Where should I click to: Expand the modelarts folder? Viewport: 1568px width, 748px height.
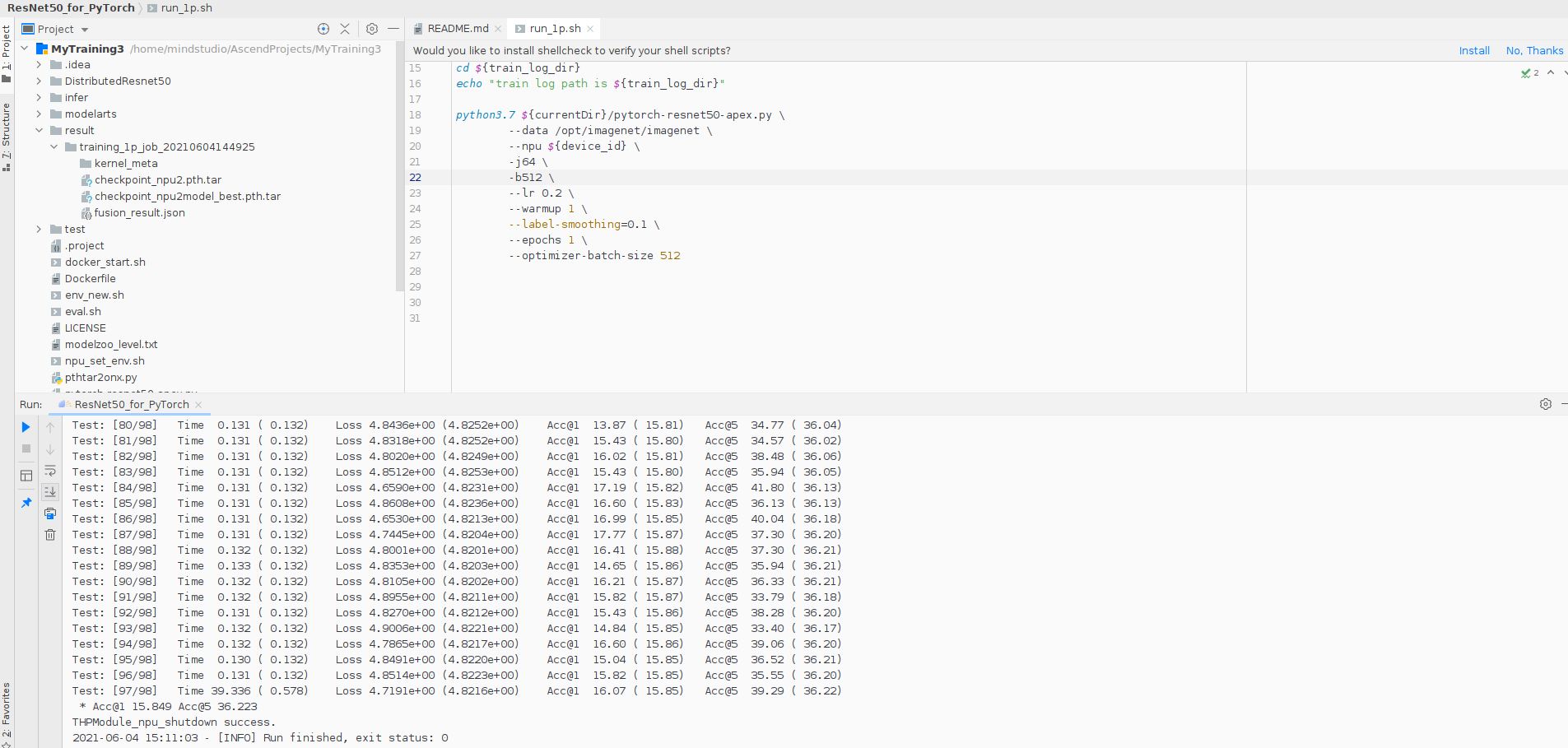(39, 114)
